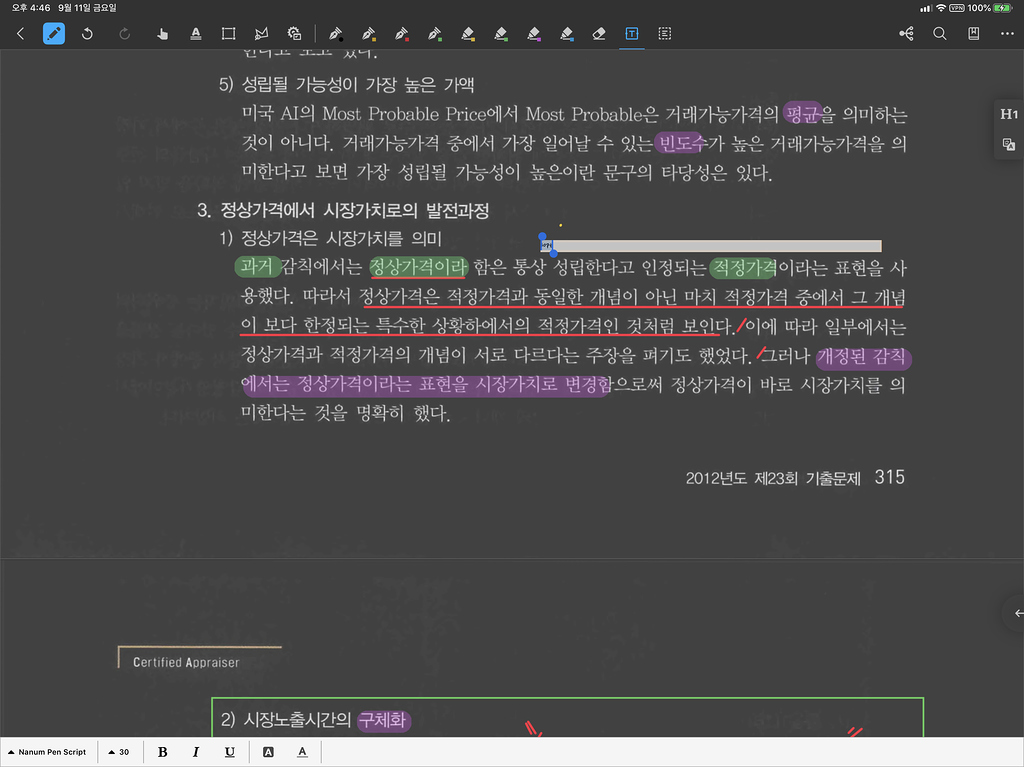Toggle underline text formatting
Image resolution: width=1024 pixels, height=767 pixels.
pos(229,752)
